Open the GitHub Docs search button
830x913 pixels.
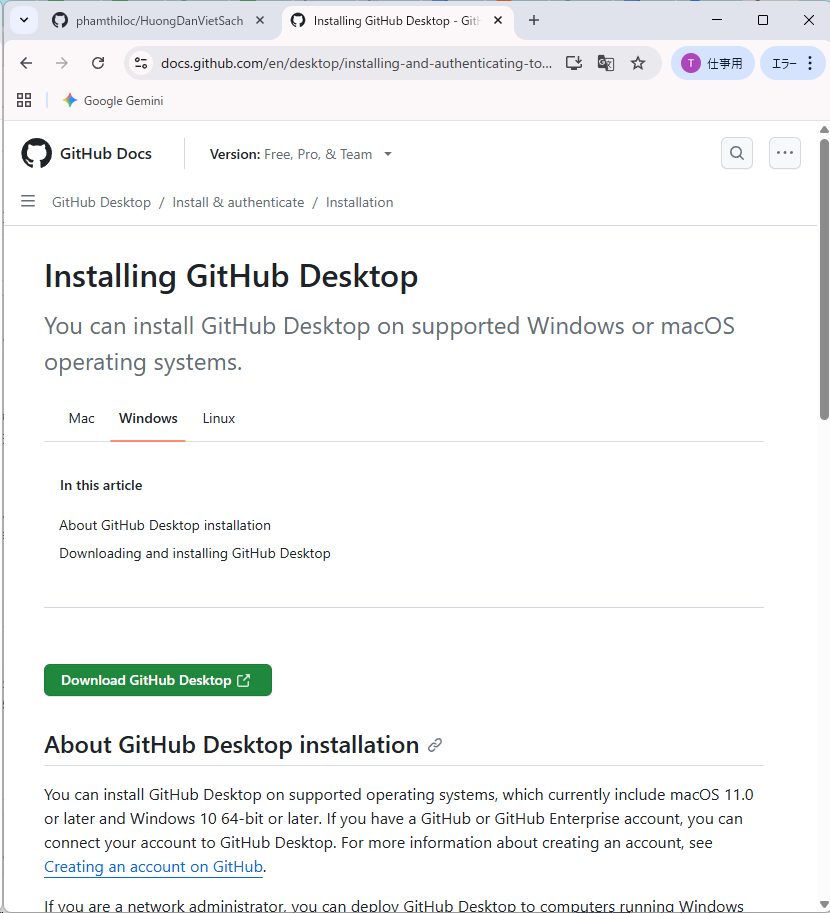click(737, 153)
